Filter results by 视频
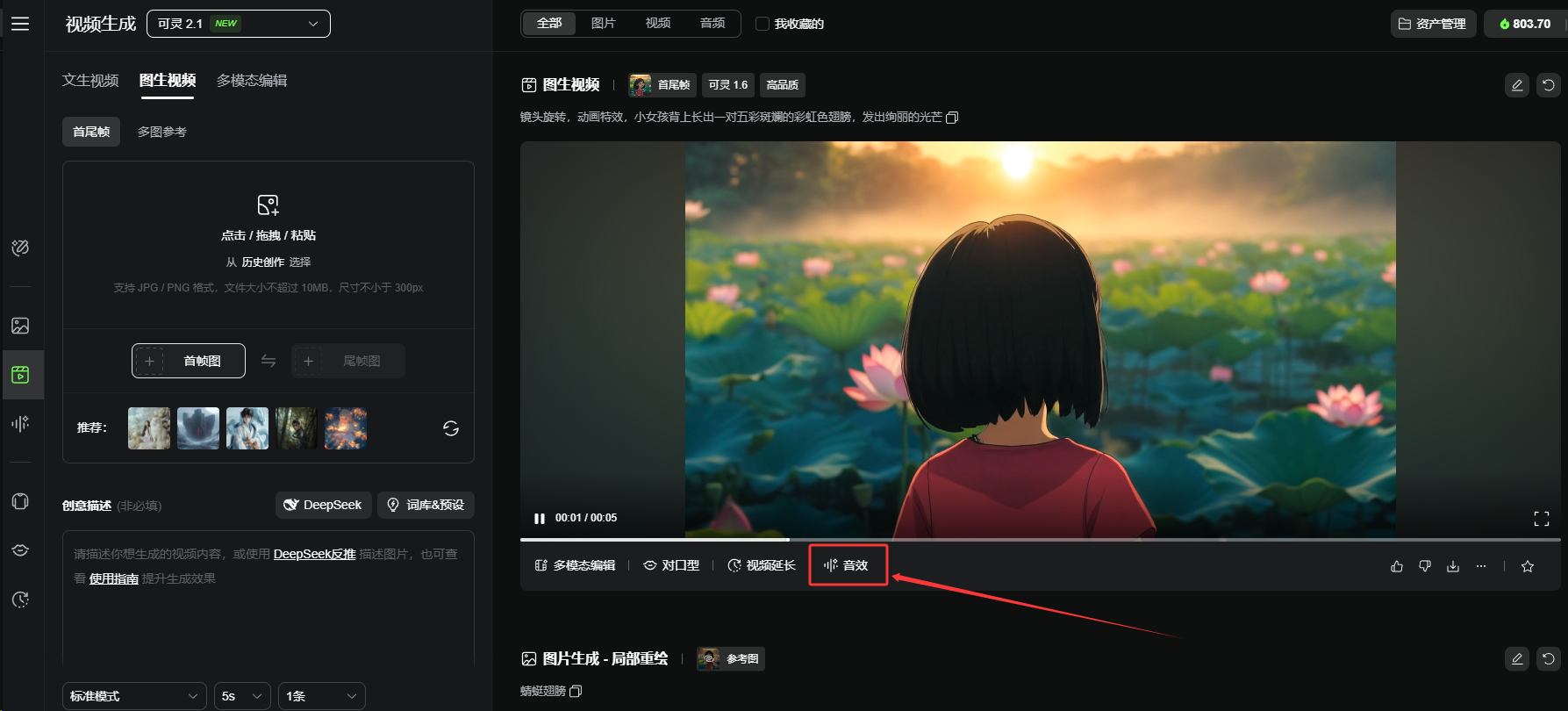Image resolution: width=1568 pixels, height=711 pixels. pyautogui.click(x=658, y=24)
